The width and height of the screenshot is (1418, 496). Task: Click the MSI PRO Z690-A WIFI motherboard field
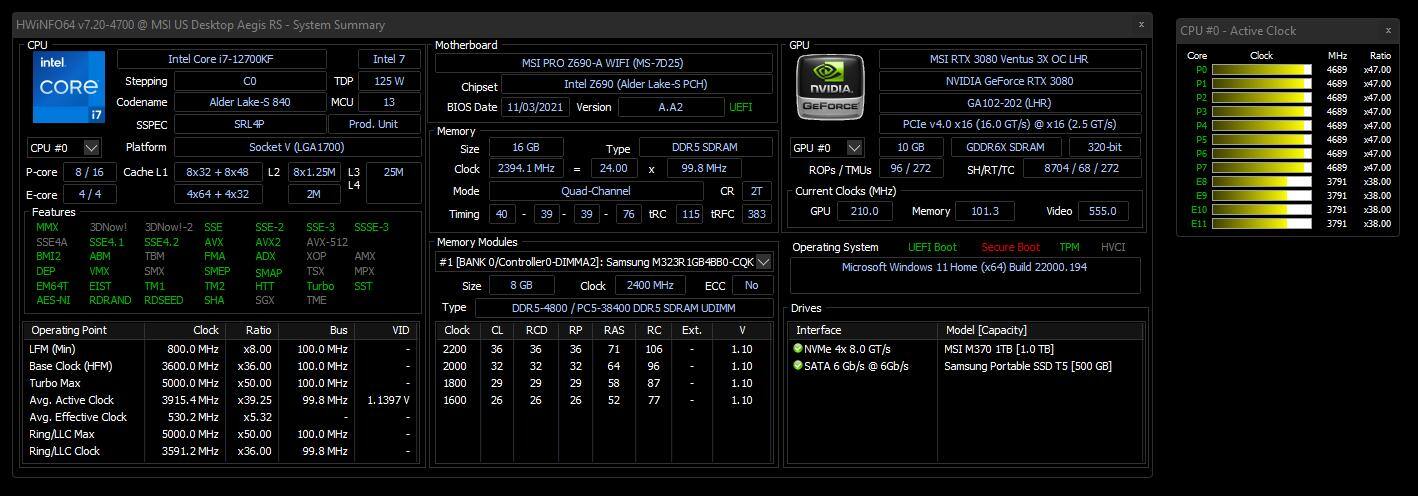pos(603,63)
